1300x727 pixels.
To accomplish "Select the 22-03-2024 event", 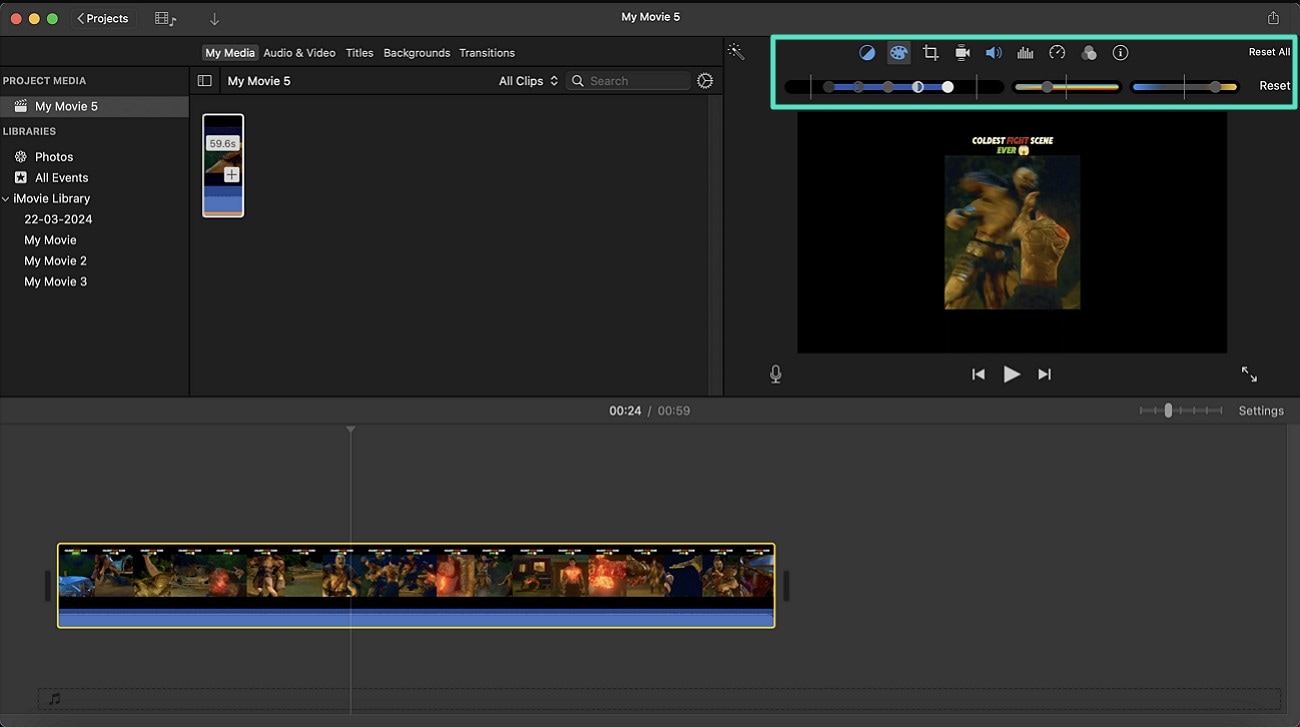I will [58, 219].
